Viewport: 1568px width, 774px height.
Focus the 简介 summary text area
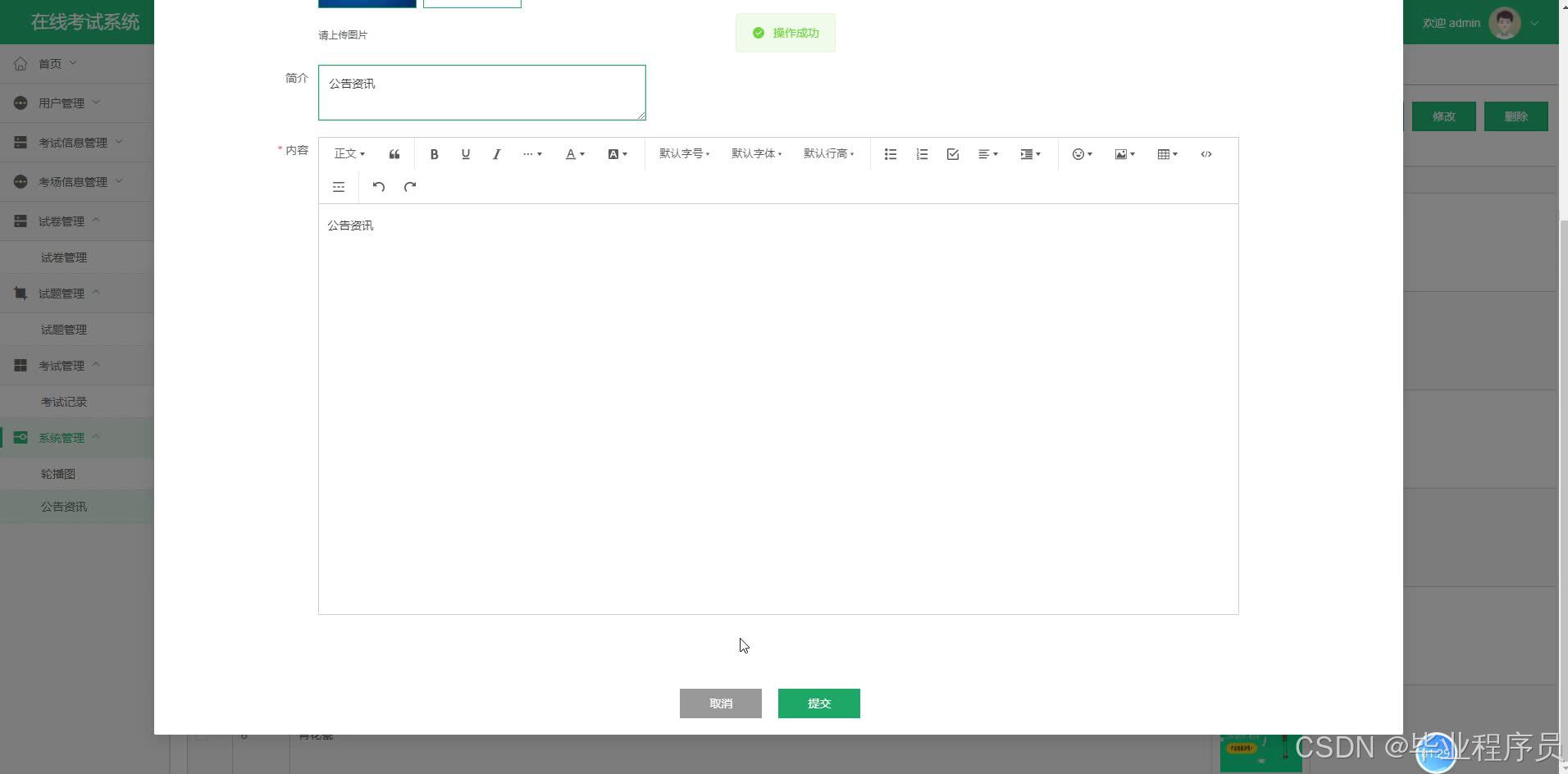[482, 93]
